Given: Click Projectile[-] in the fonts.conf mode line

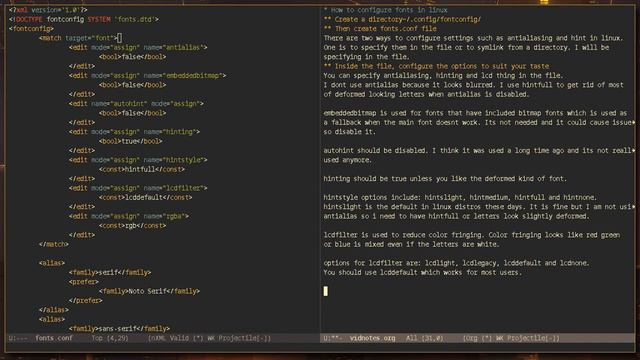Looking at the screenshot, I should pos(244,338).
